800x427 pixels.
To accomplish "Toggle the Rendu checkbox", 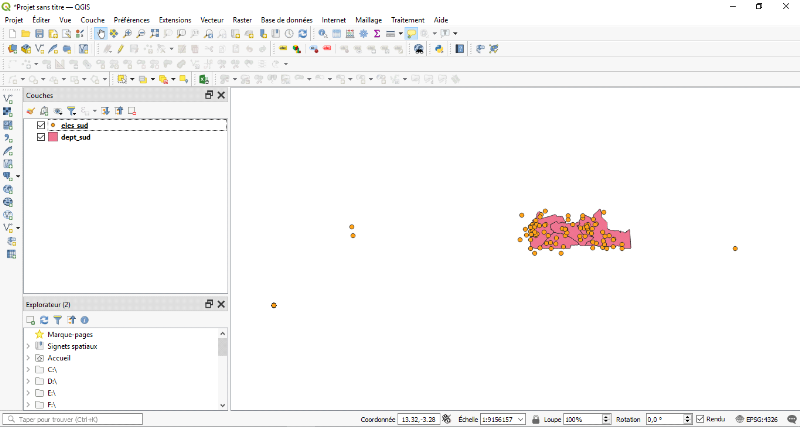I will click(700, 419).
